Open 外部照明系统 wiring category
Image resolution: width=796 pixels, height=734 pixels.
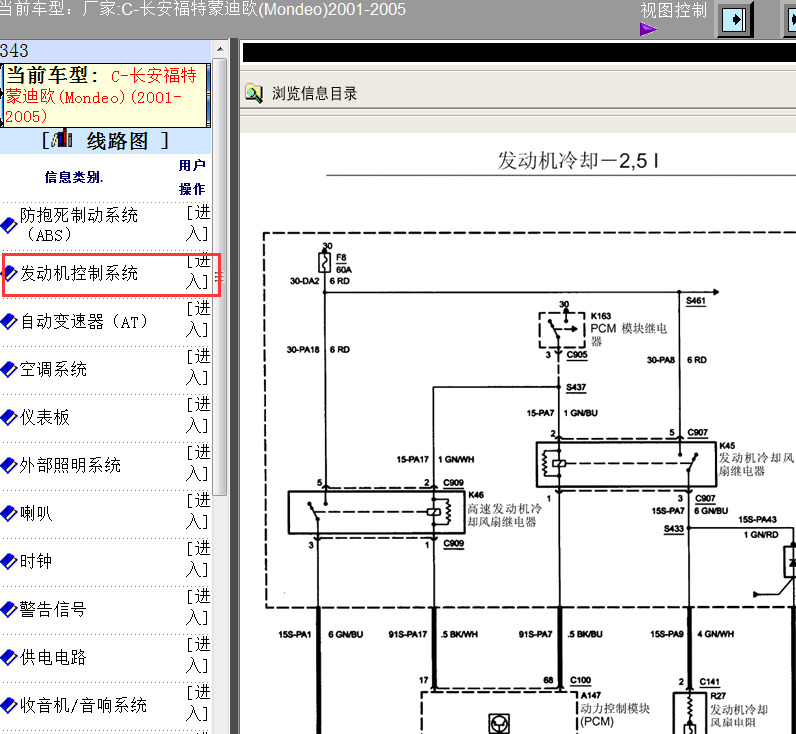click(x=70, y=465)
